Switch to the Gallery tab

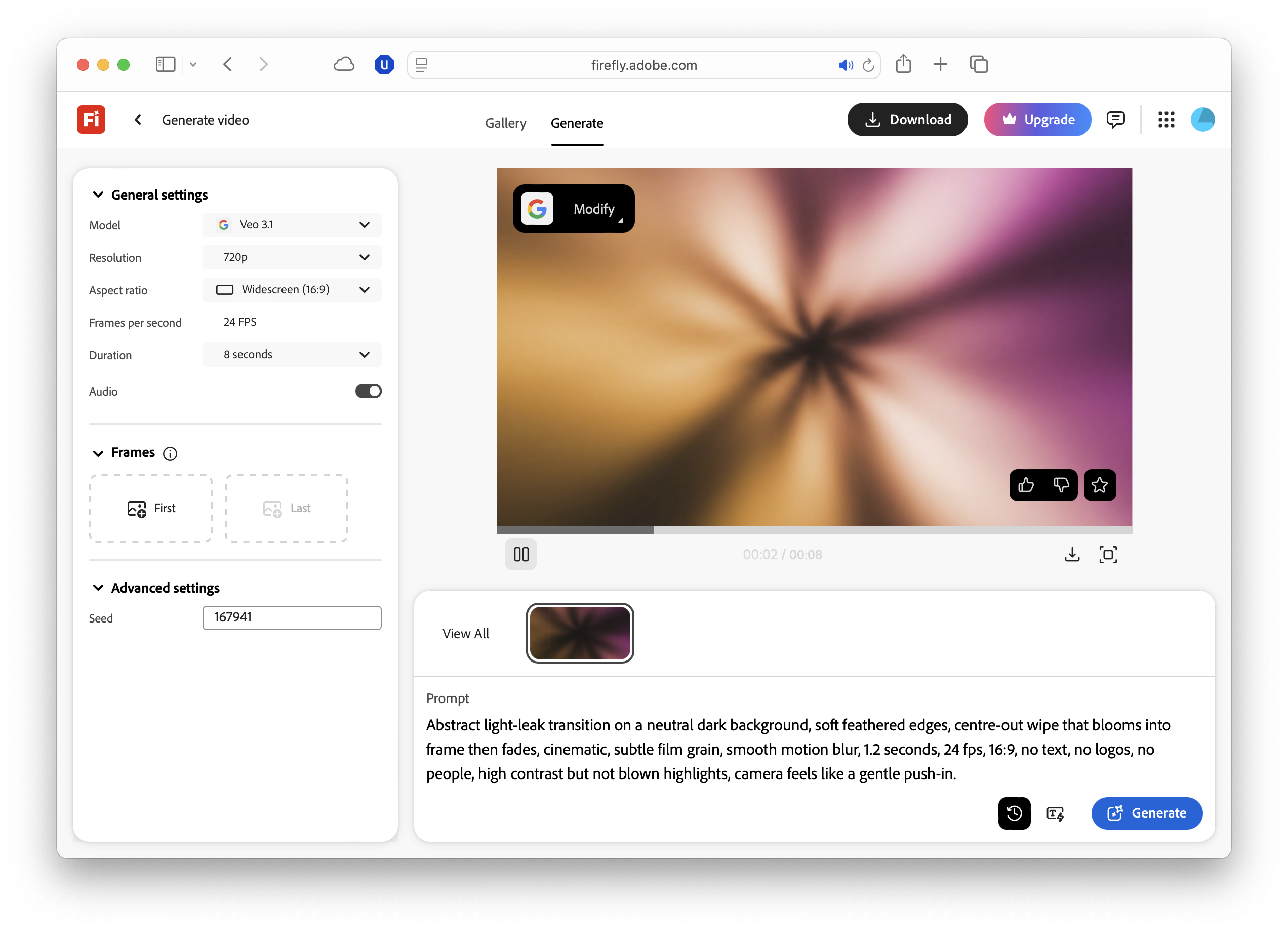coord(505,123)
